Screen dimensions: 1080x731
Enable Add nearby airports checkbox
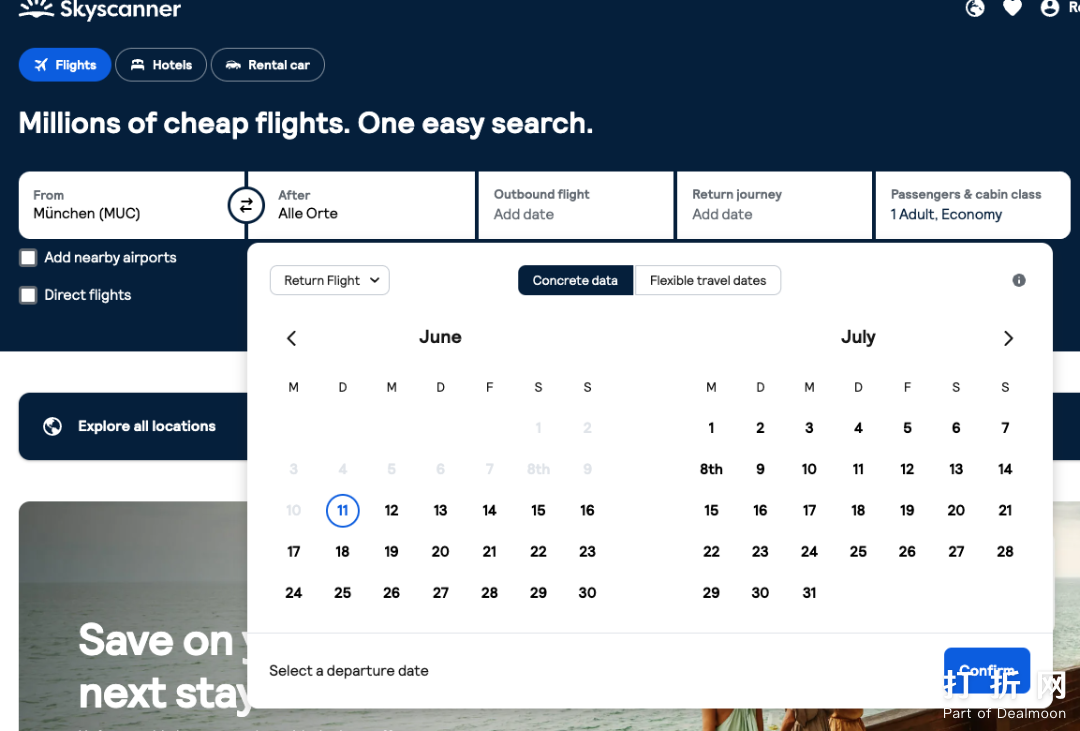click(28, 258)
